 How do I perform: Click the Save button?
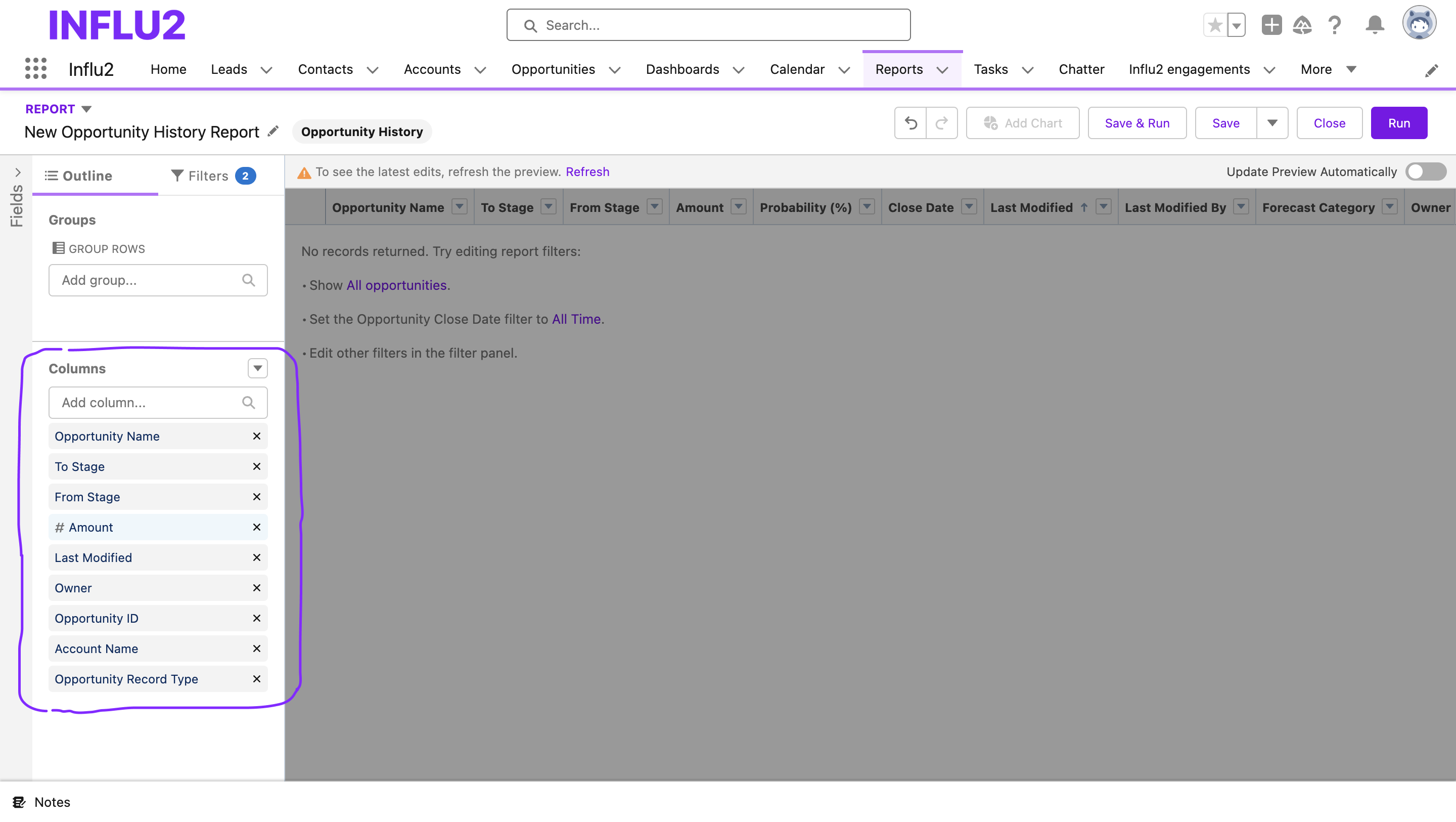pos(1225,123)
